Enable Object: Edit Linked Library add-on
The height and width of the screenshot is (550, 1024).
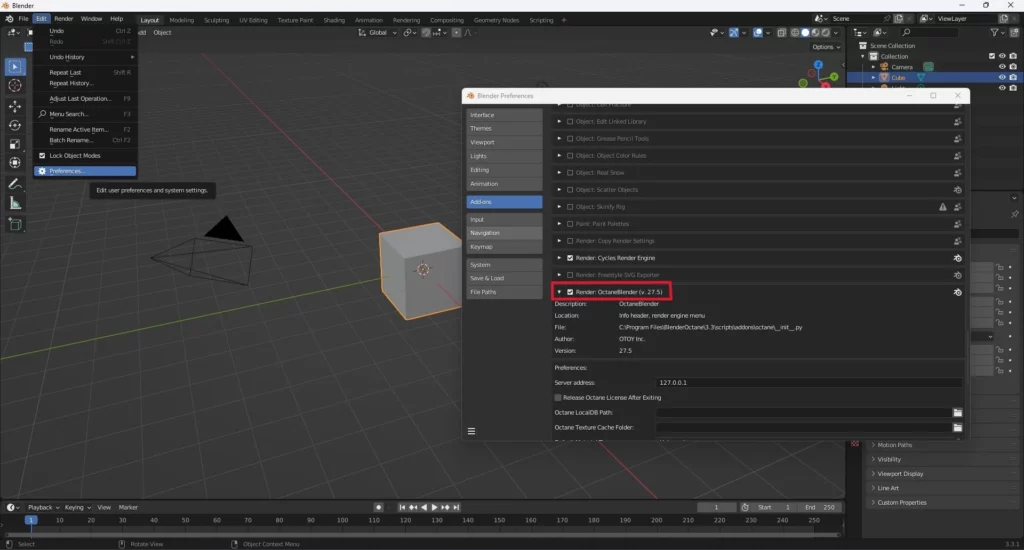tap(570, 121)
